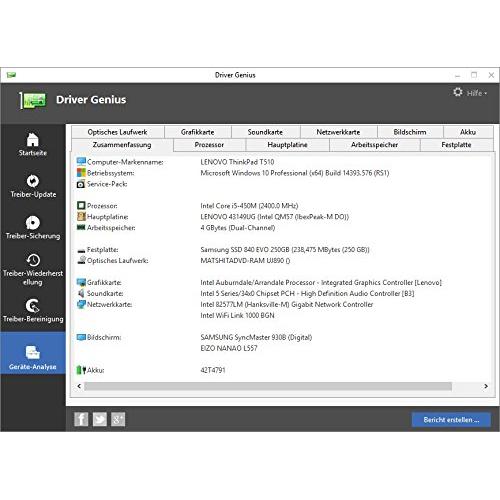
Task: Expand the Hilfe dropdown menu
Action: click(477, 93)
